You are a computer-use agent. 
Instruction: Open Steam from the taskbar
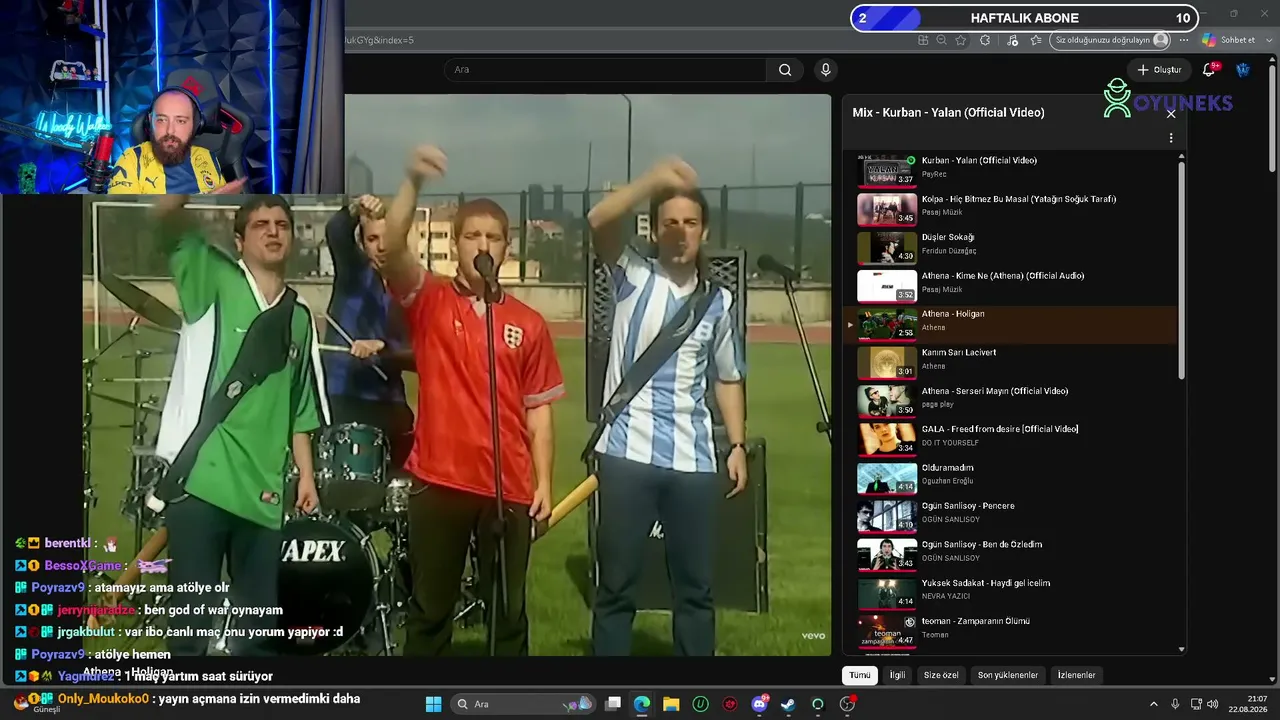coord(788,704)
